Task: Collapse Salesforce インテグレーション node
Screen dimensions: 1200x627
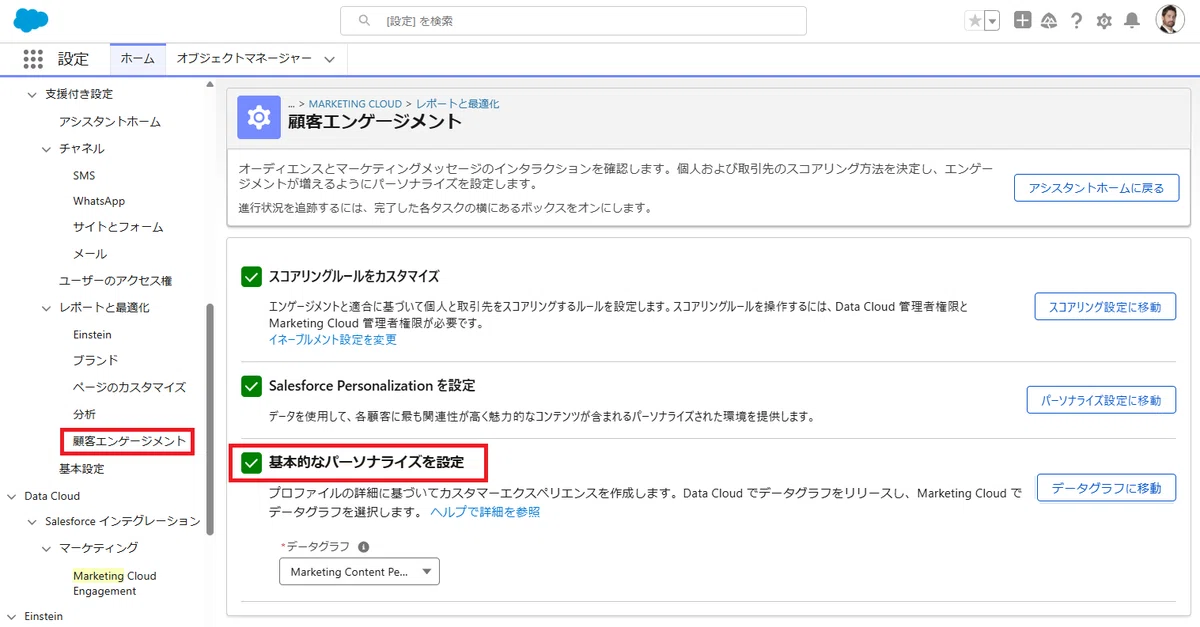Action: pos(30,522)
